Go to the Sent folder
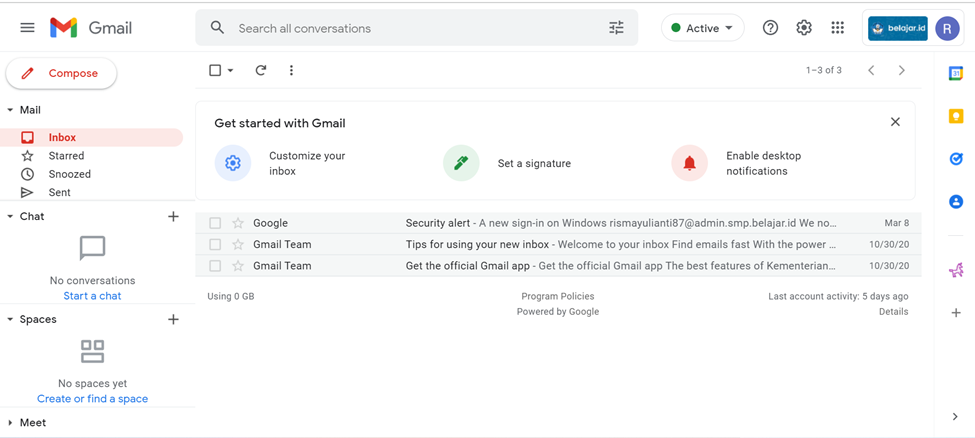 point(59,192)
